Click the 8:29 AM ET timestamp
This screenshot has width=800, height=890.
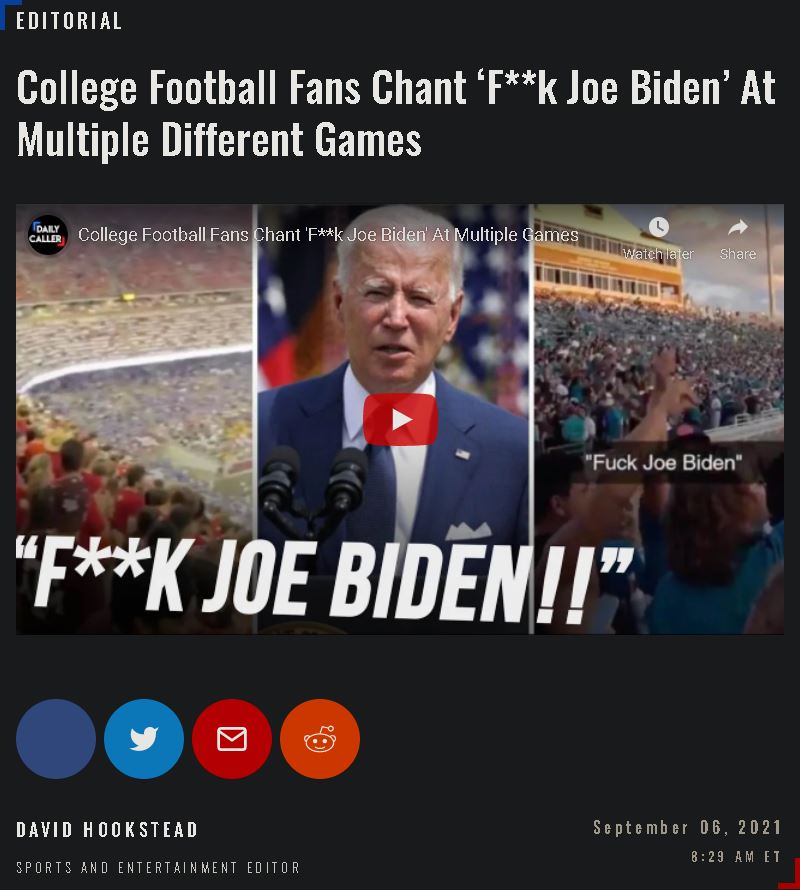click(736, 856)
